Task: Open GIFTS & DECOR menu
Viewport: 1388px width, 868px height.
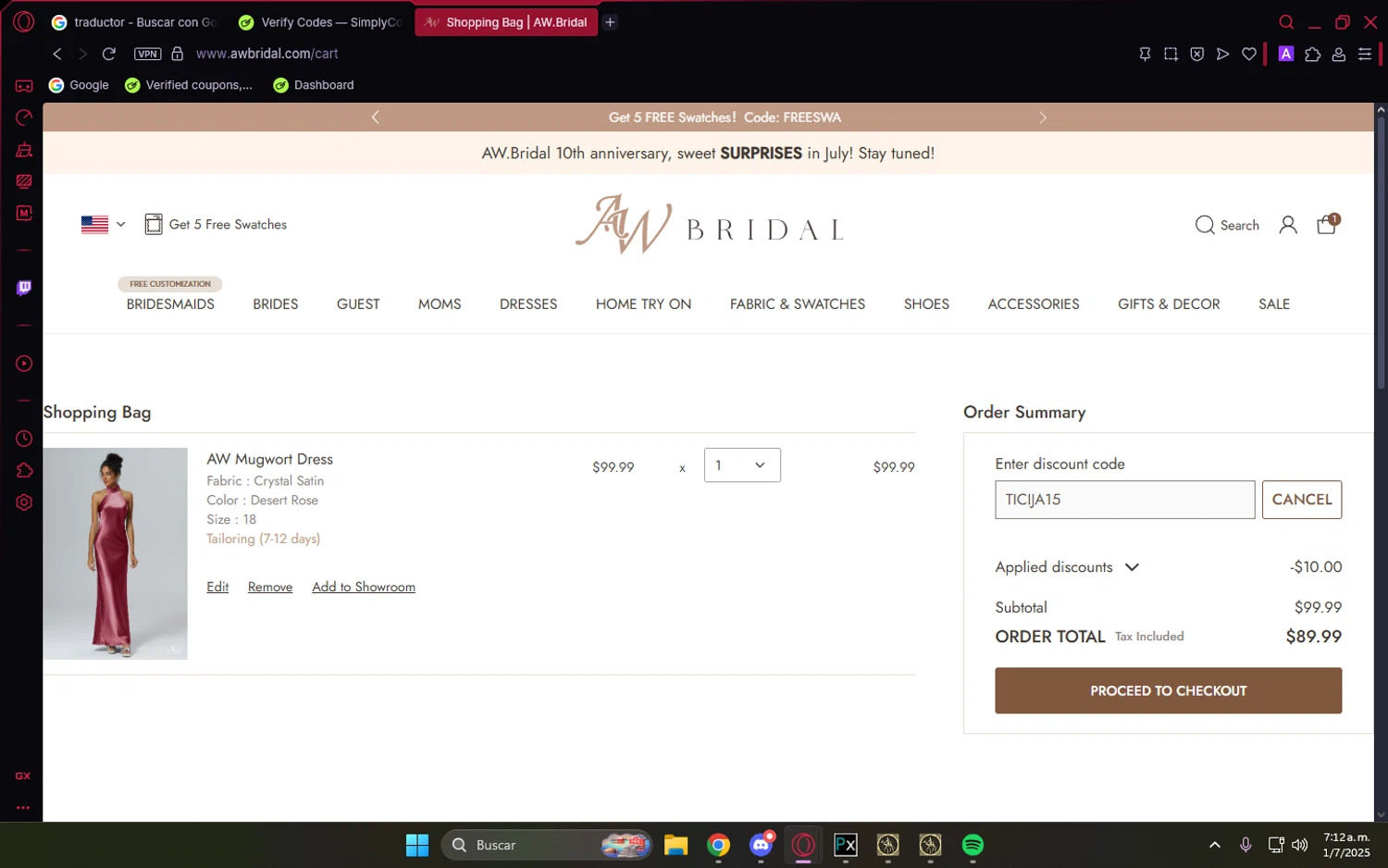Action: coord(1169,304)
